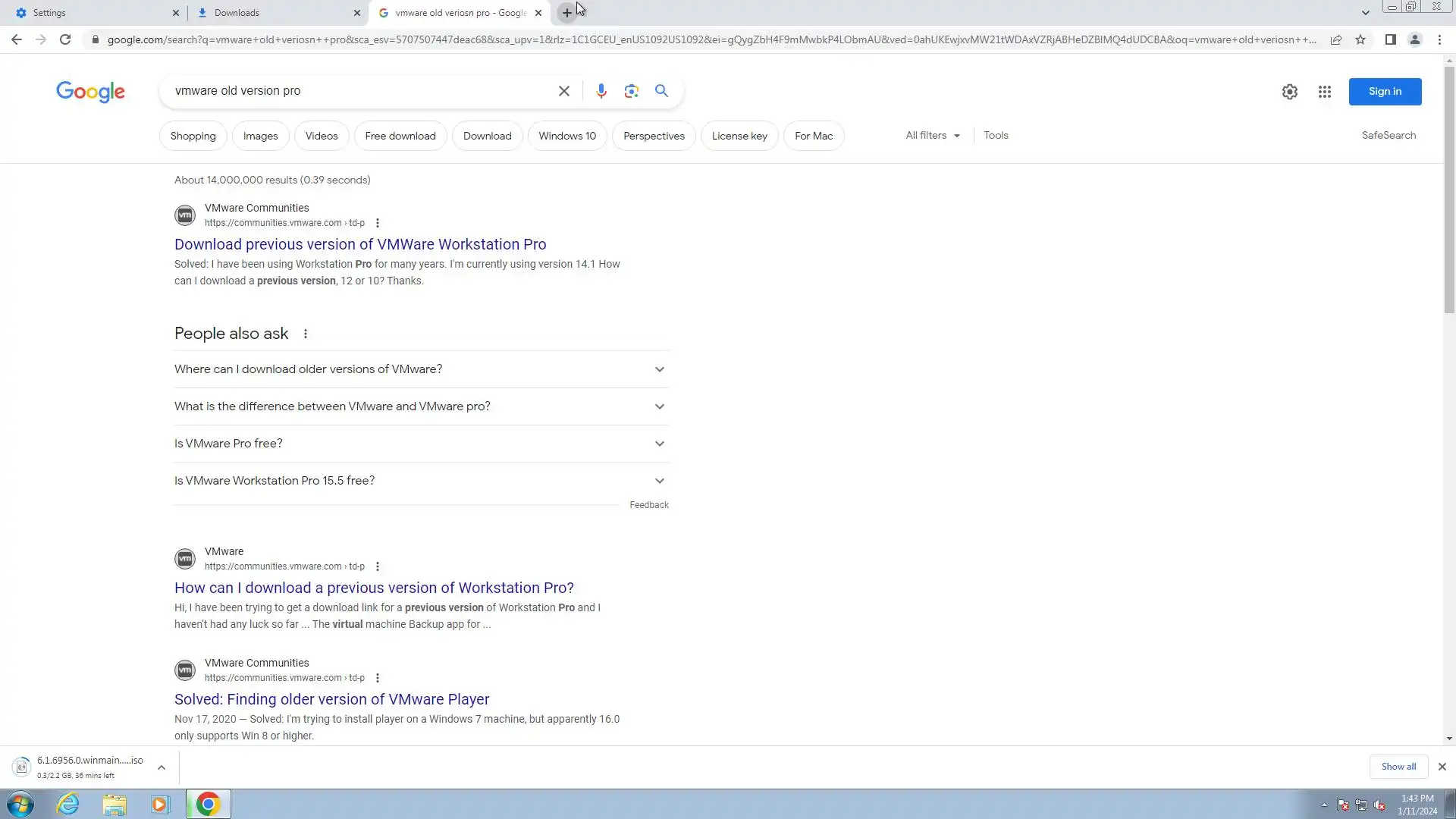Open Google Lens image search
This screenshot has width=1456, height=819.
[631, 91]
